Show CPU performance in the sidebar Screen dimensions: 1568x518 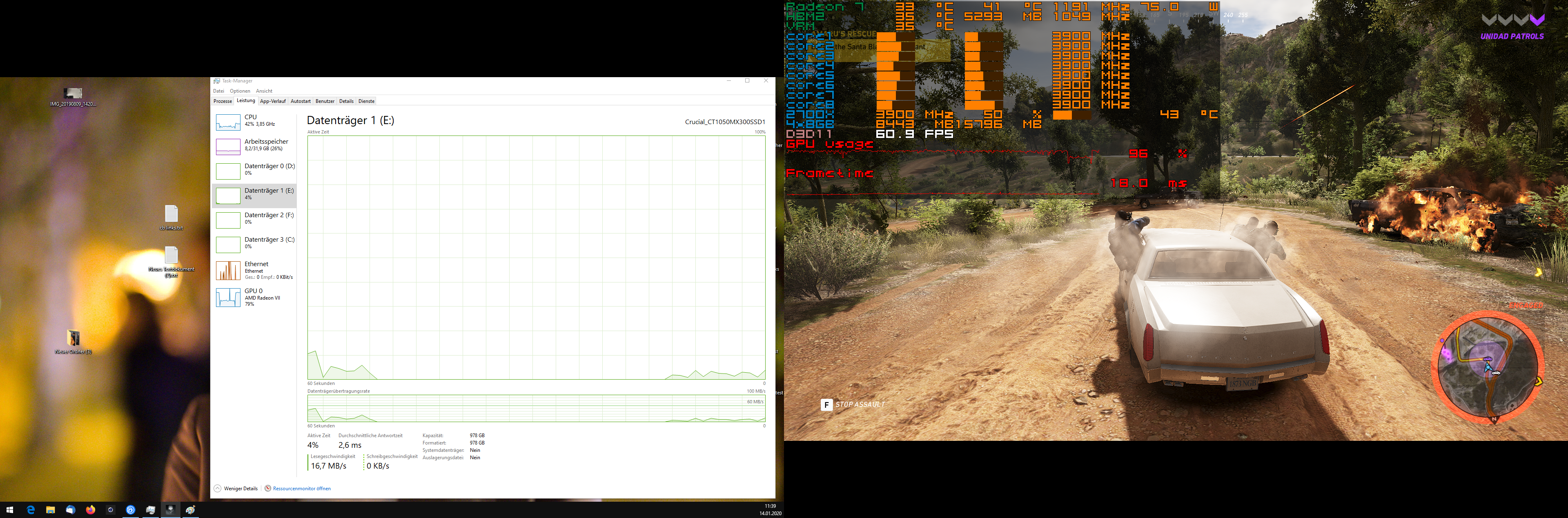click(254, 122)
